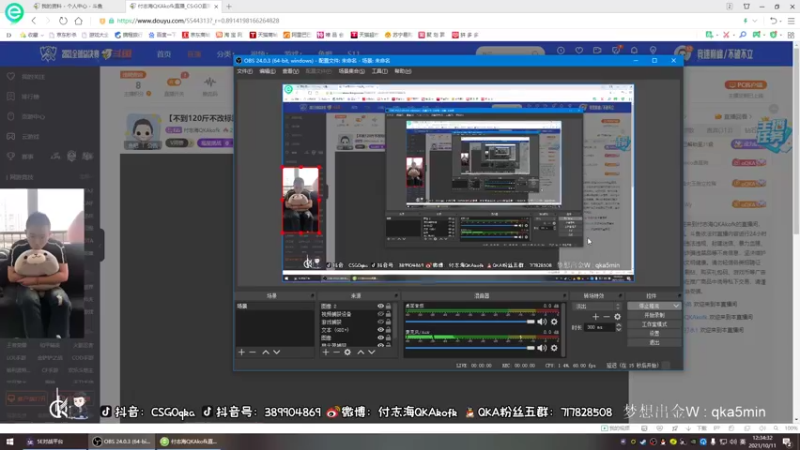Screen dimensions: 800x450
Task: Open desktop audio settings gear in mixer
Action: pyautogui.click(x=554, y=321)
